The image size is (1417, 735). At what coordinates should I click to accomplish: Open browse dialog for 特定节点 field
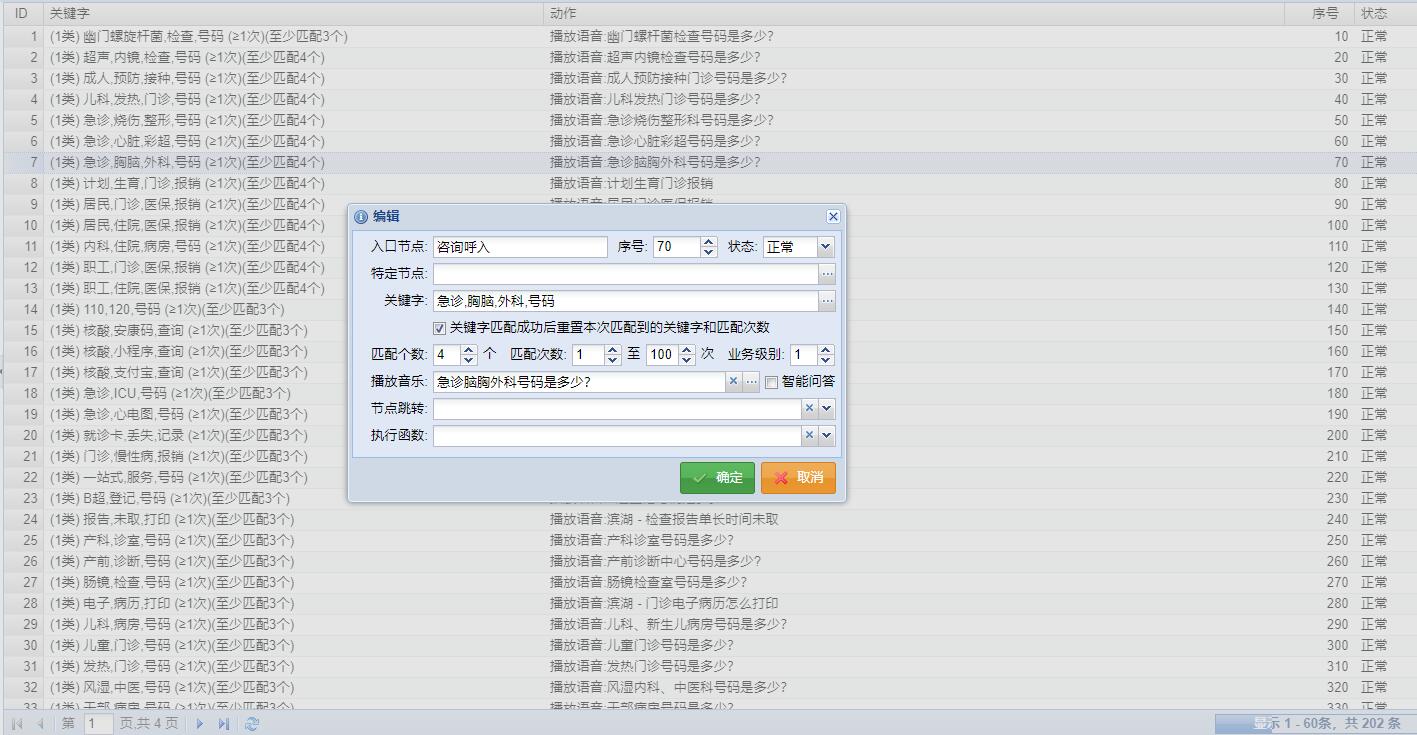827,274
